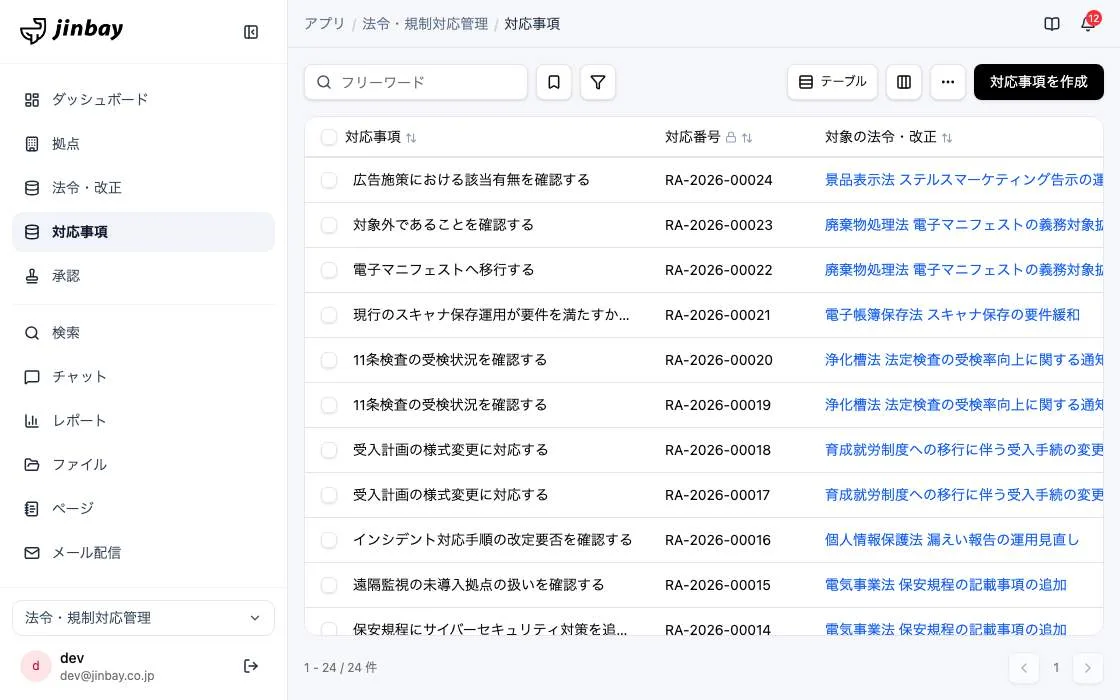Check the row RA-2026-00016 checkbox
The height and width of the screenshot is (700, 1120).
pos(329,540)
